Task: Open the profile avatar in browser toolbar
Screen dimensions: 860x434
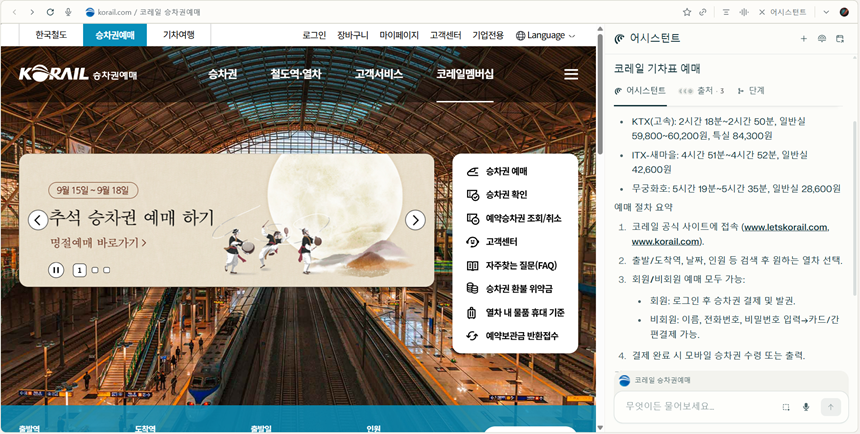Action: [844, 12]
